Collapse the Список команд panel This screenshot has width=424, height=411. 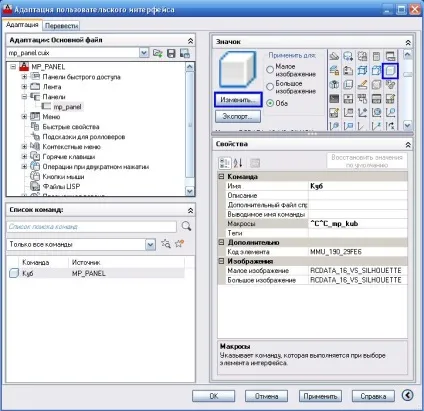click(x=190, y=210)
